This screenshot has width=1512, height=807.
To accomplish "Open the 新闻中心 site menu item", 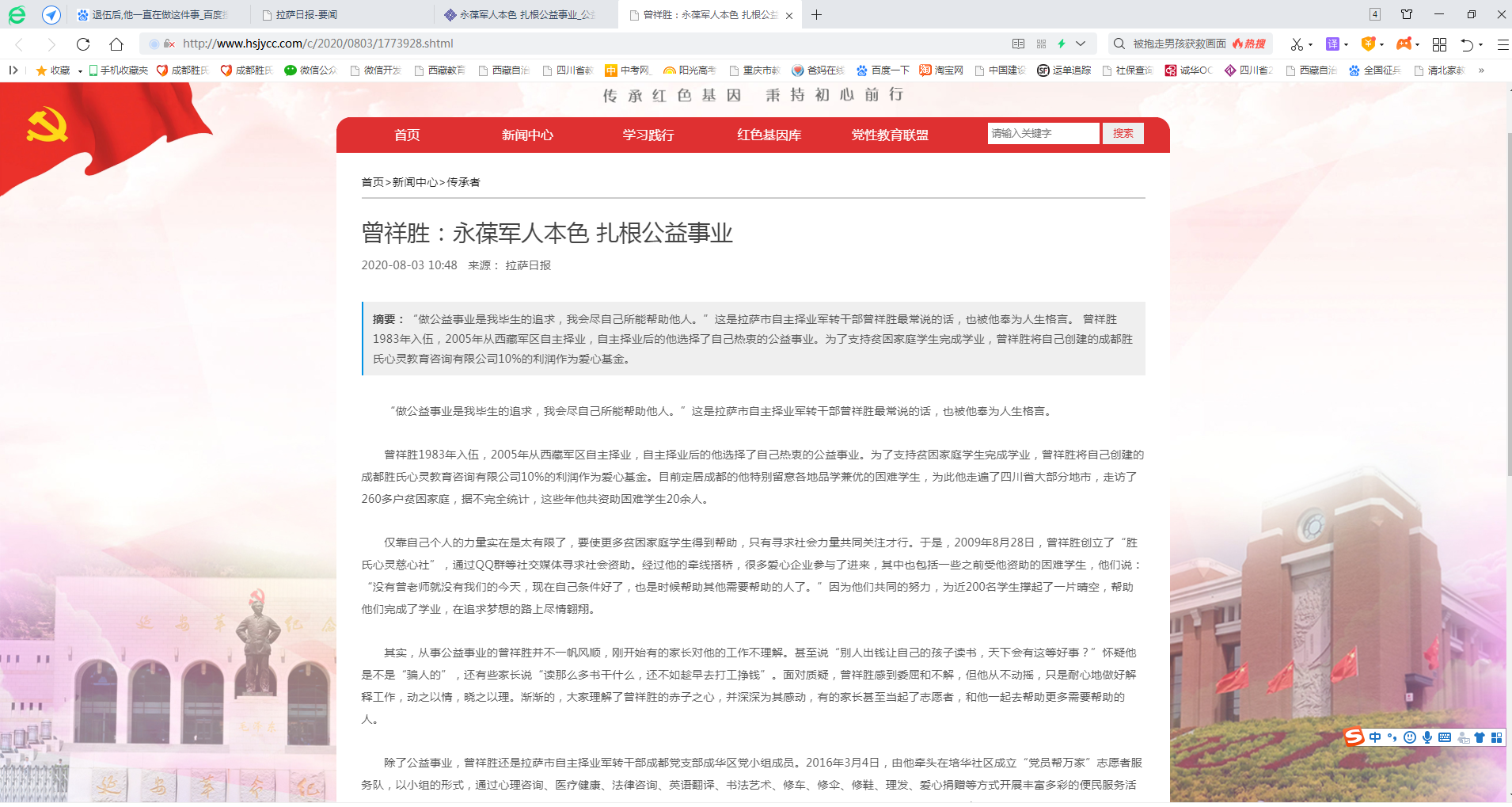I will tap(527, 135).
